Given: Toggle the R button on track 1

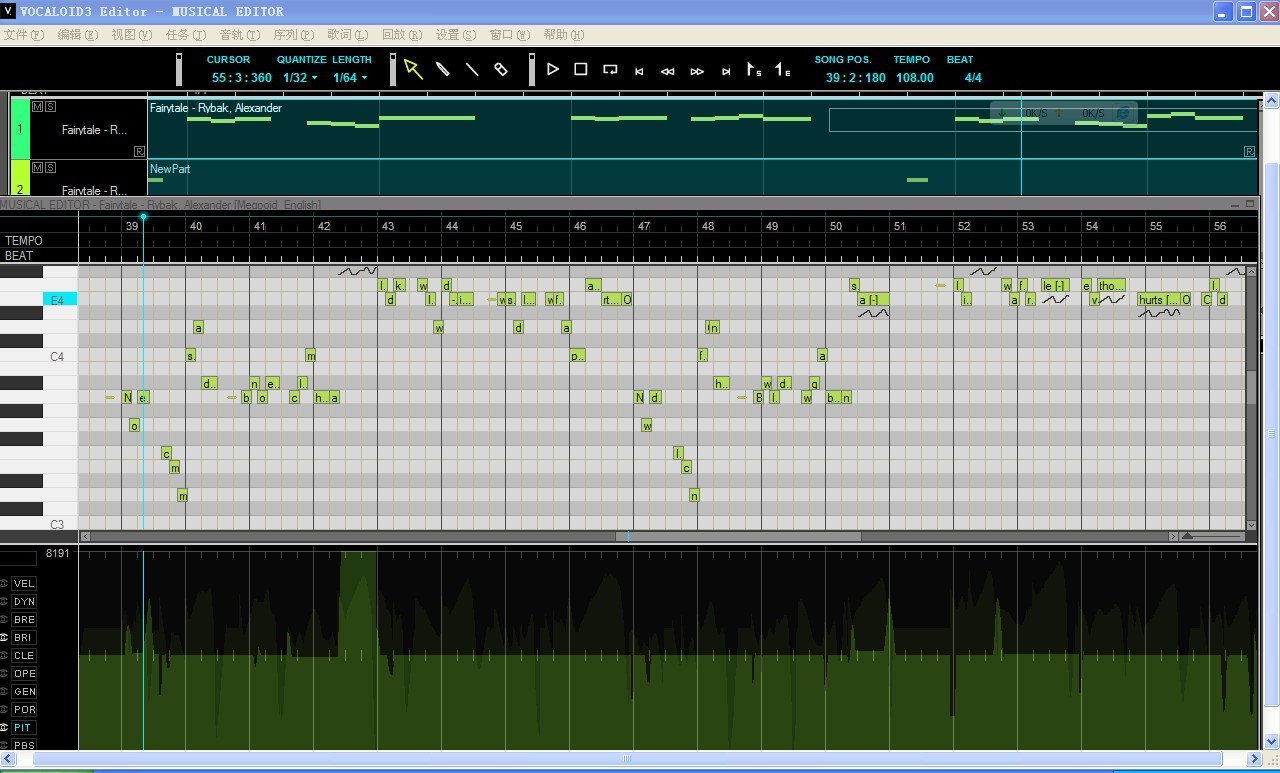Looking at the screenshot, I should pos(140,151).
